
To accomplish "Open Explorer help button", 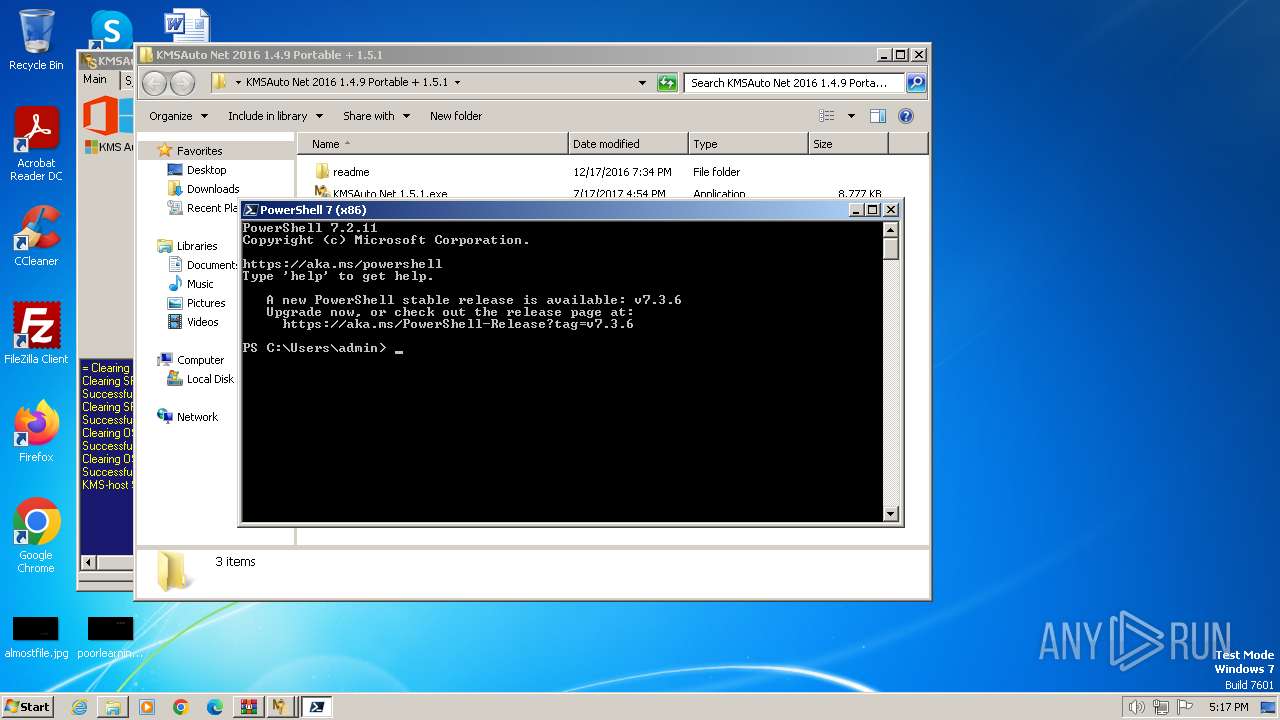I will tap(906, 116).
